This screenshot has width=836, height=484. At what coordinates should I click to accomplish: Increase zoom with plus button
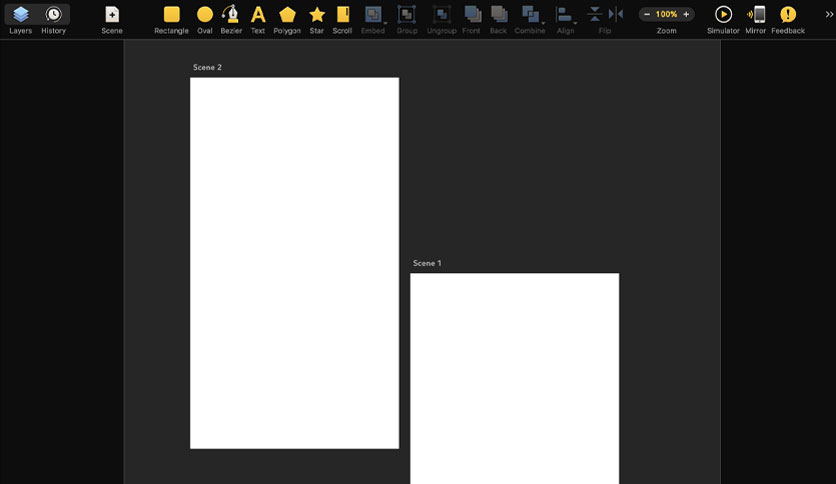click(686, 14)
